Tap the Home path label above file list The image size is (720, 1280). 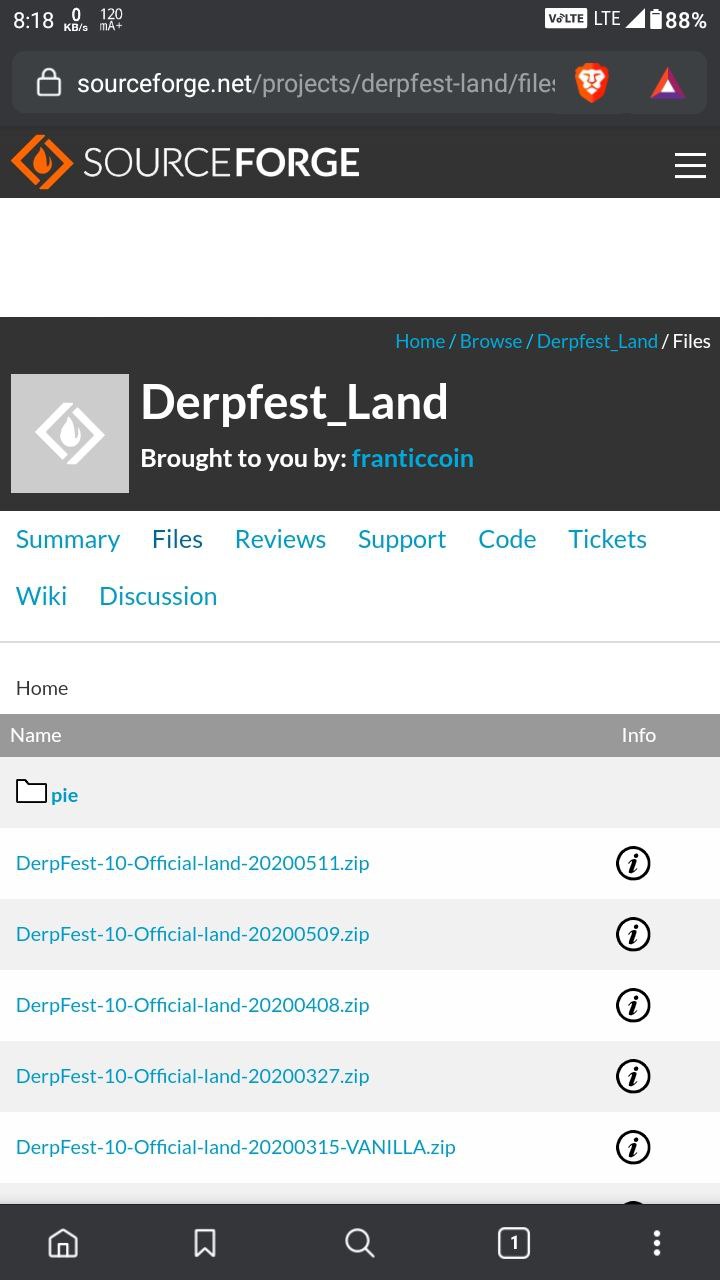[x=42, y=688]
